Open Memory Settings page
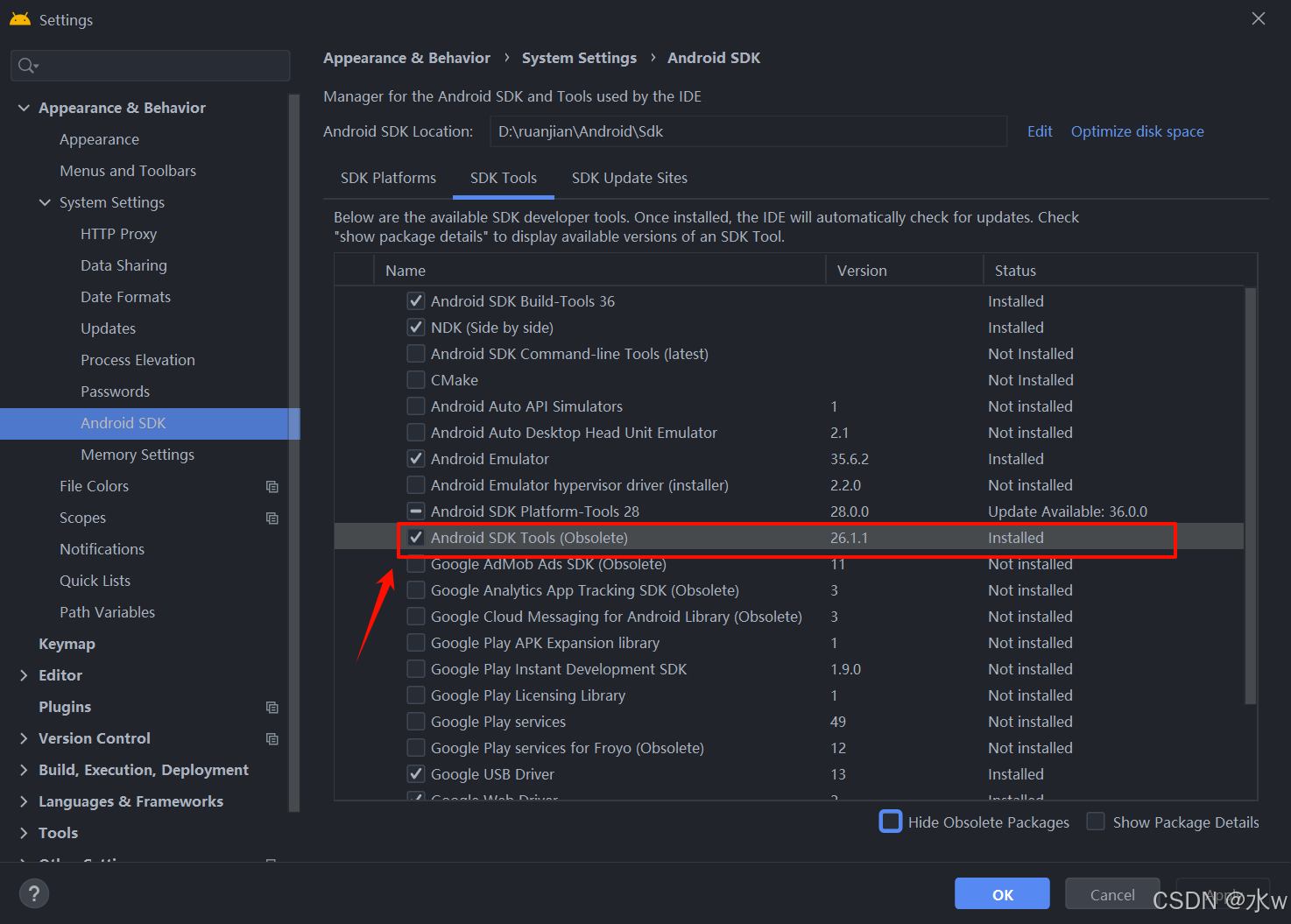The width and height of the screenshot is (1291, 924). 138,455
